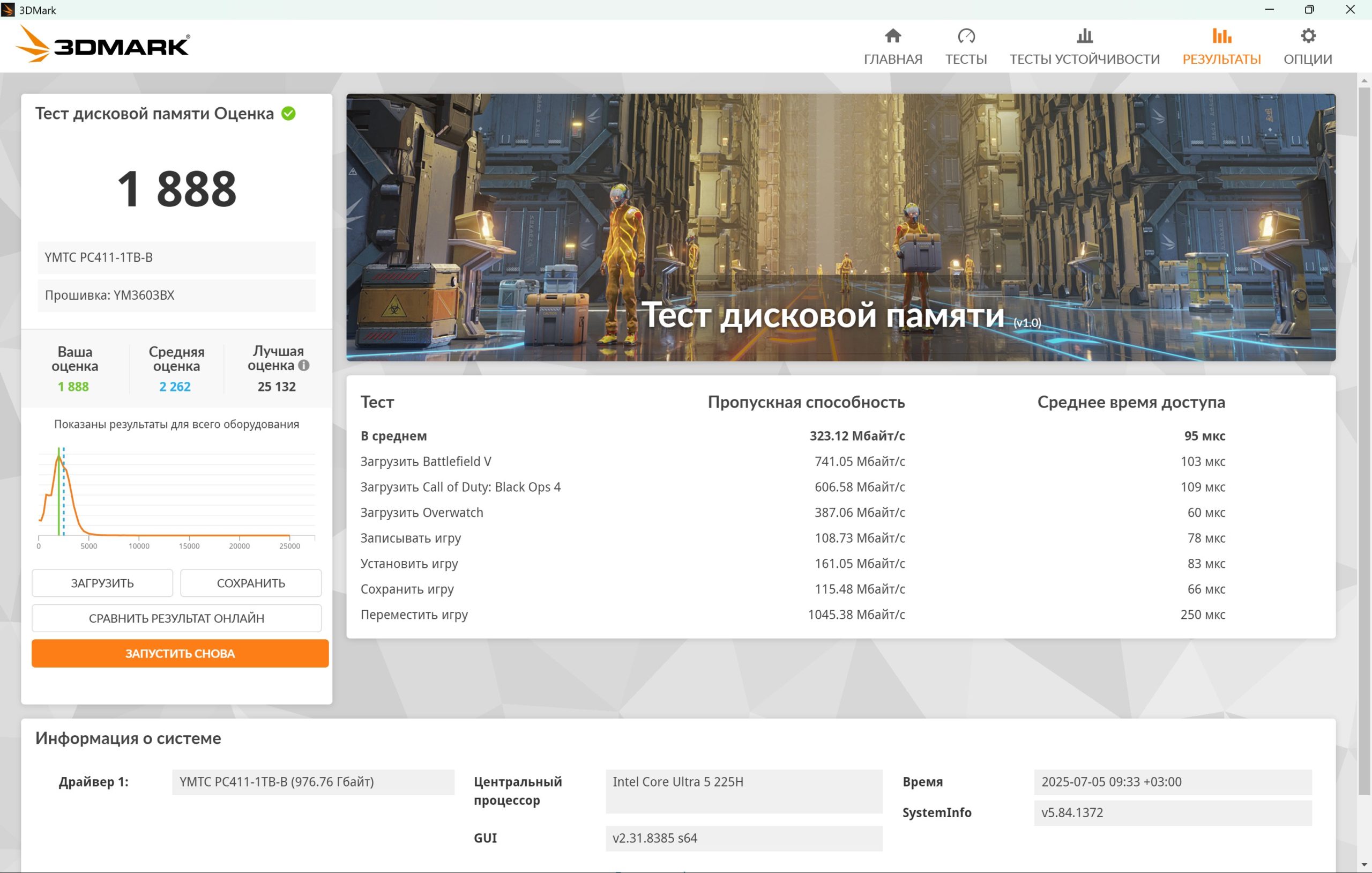Click the vertical scrollbar thumb
Viewport: 1372px width, 873px height.
[x=1364, y=441]
